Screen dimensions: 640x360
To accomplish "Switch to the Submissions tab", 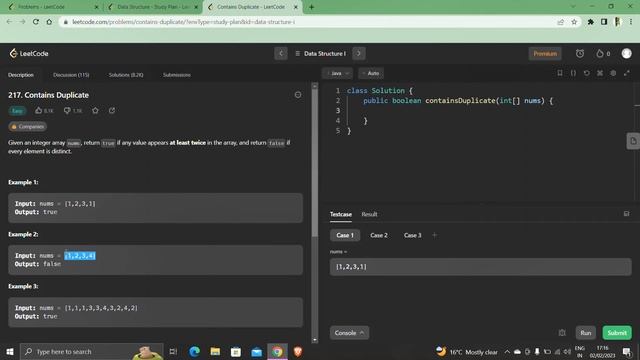I will [x=177, y=75].
